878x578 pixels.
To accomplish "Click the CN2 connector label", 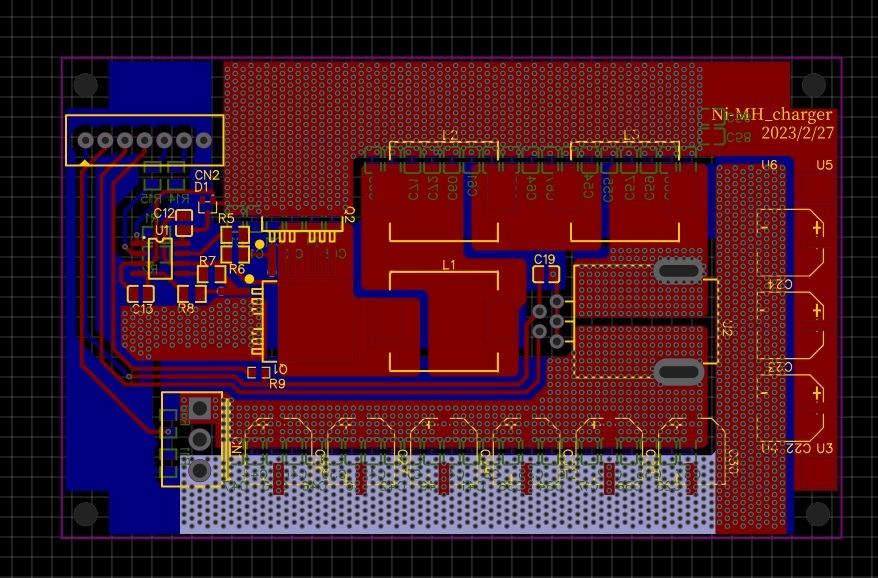I will 207,175.
